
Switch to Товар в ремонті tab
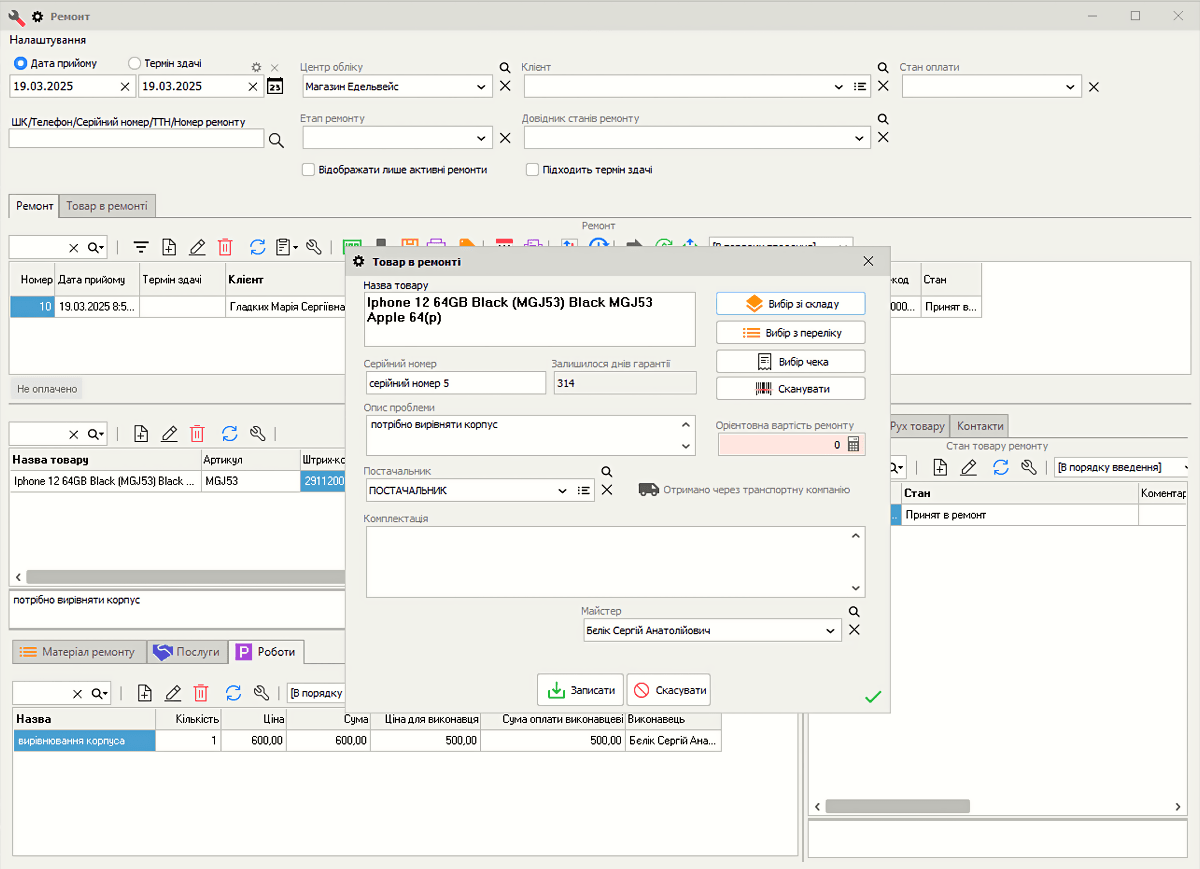(107, 205)
